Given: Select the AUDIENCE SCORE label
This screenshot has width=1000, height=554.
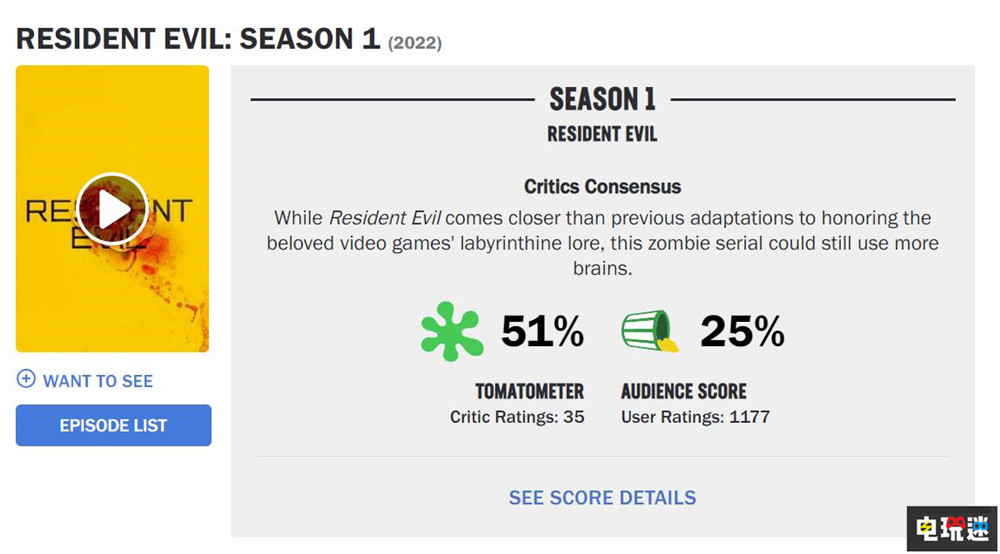Looking at the screenshot, I should click(x=683, y=391).
